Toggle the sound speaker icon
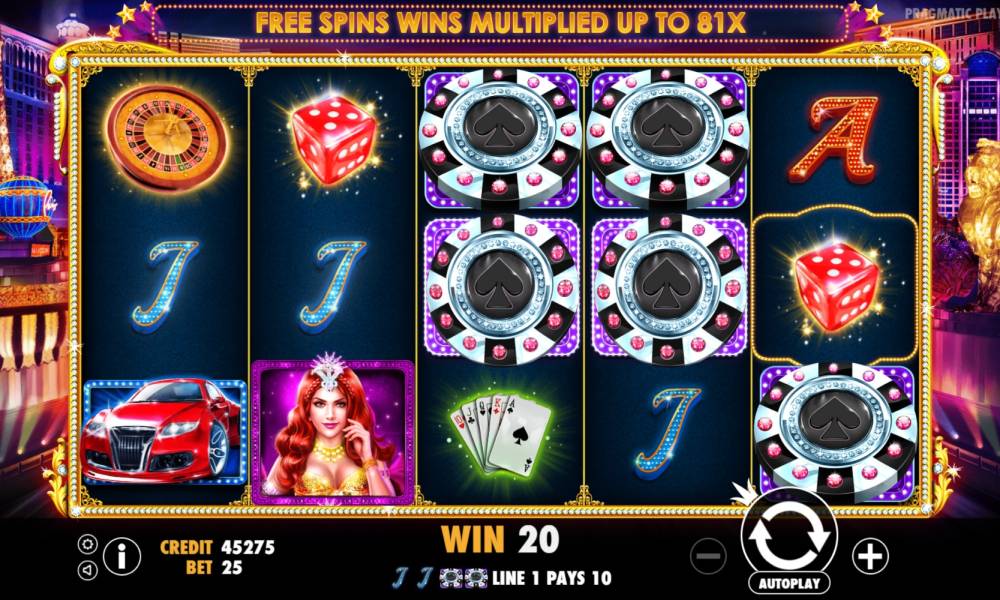Image resolution: width=1000 pixels, height=600 pixels. (87, 569)
